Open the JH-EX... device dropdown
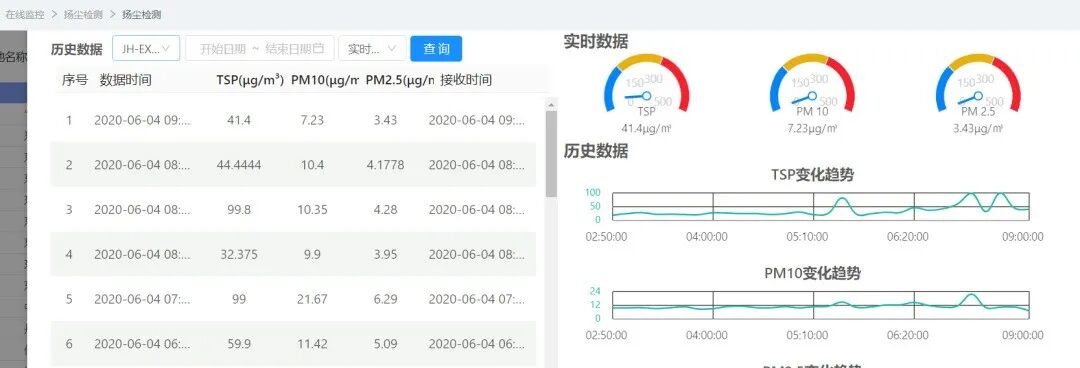The height and width of the screenshot is (368, 1080). (x=146, y=49)
